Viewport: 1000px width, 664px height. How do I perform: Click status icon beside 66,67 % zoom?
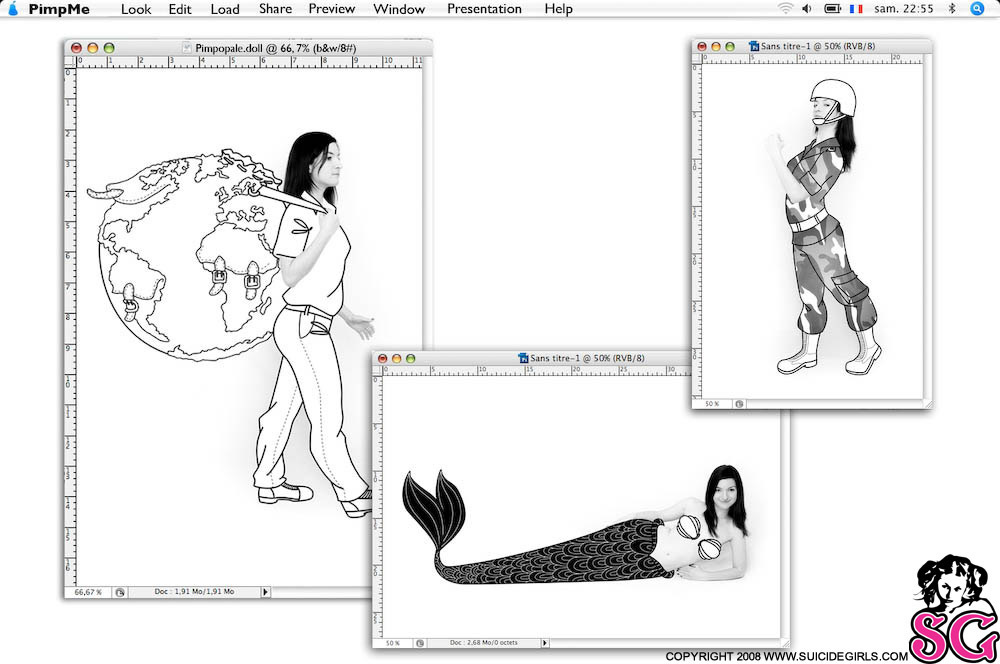tap(119, 592)
